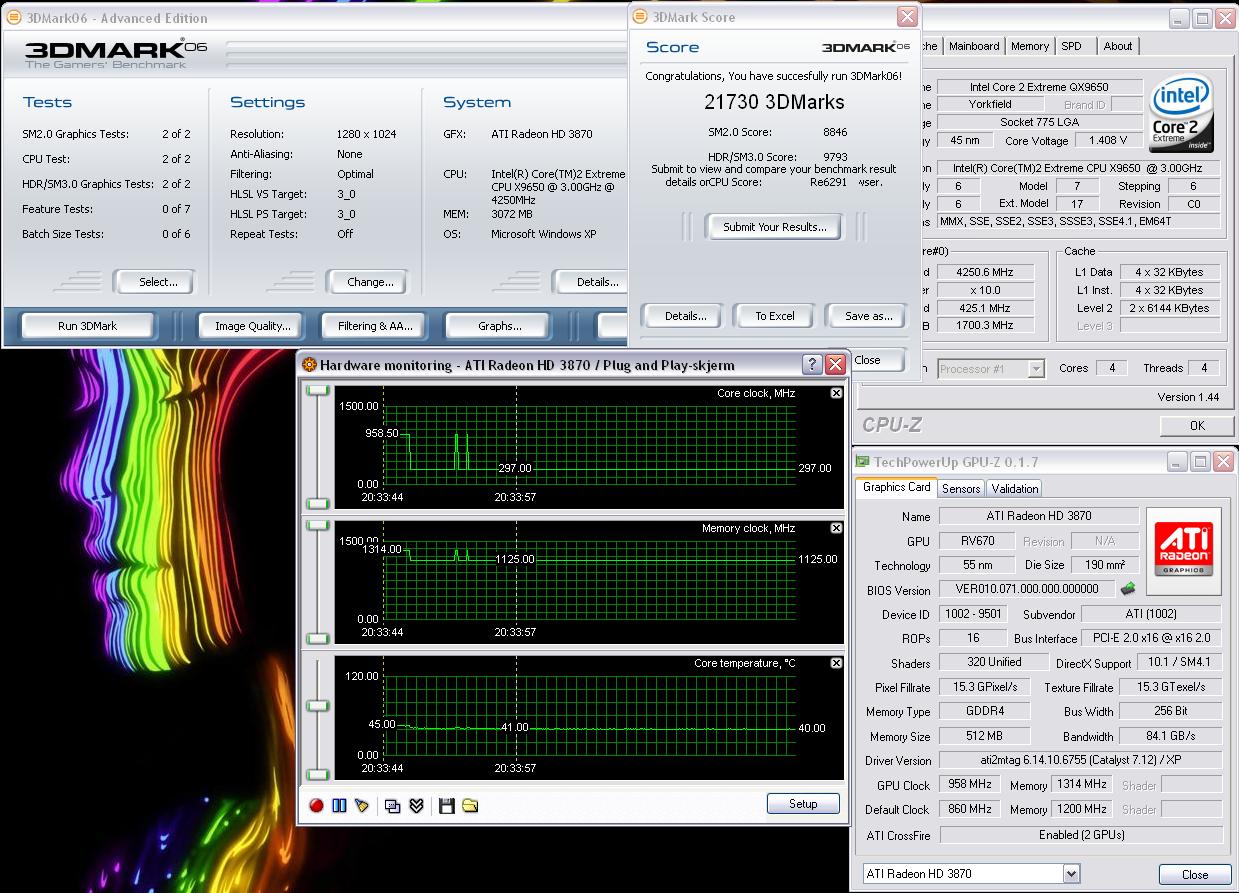Click Select... under the Tests column

[x=158, y=282]
